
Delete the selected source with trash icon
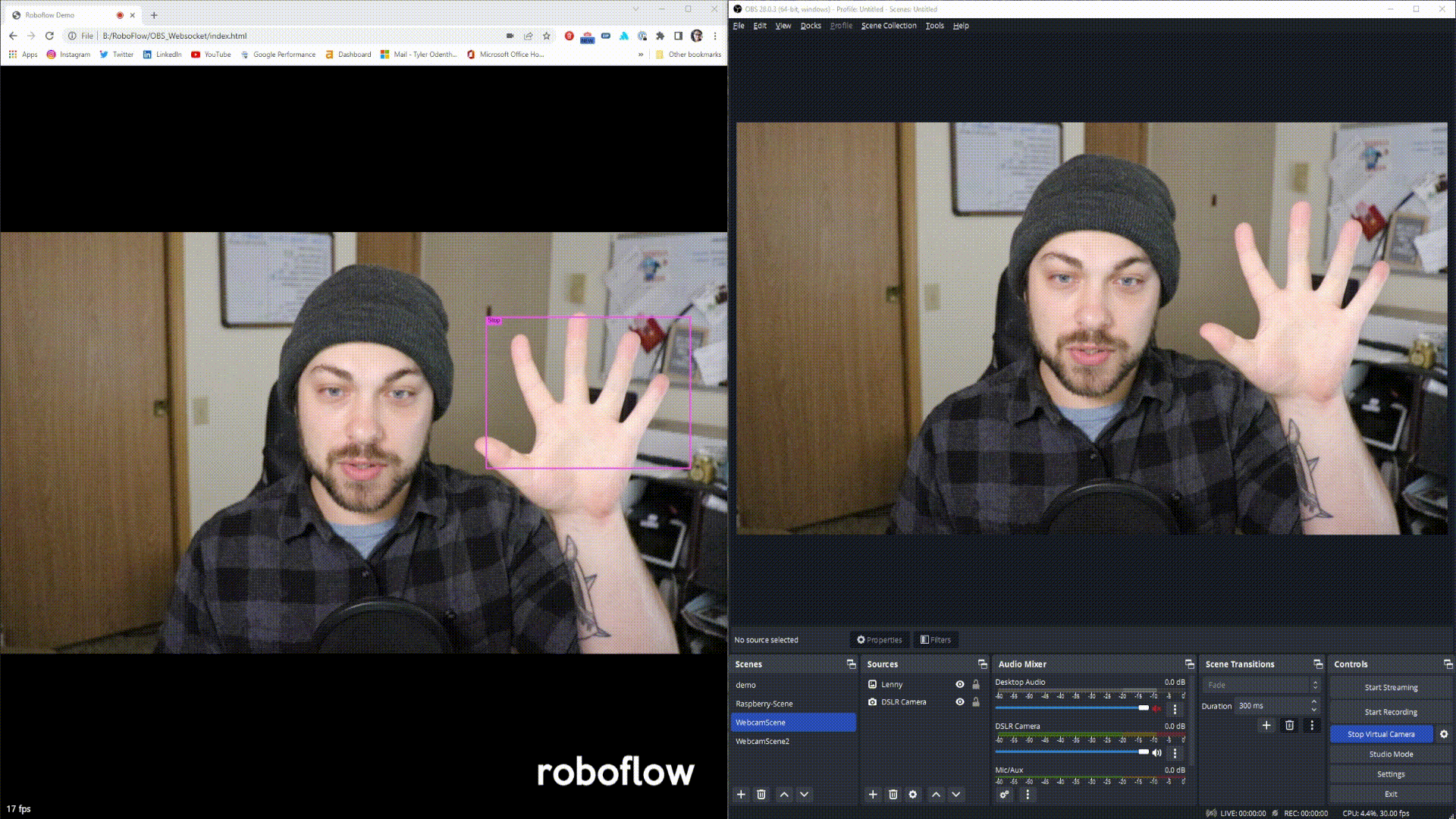click(893, 794)
